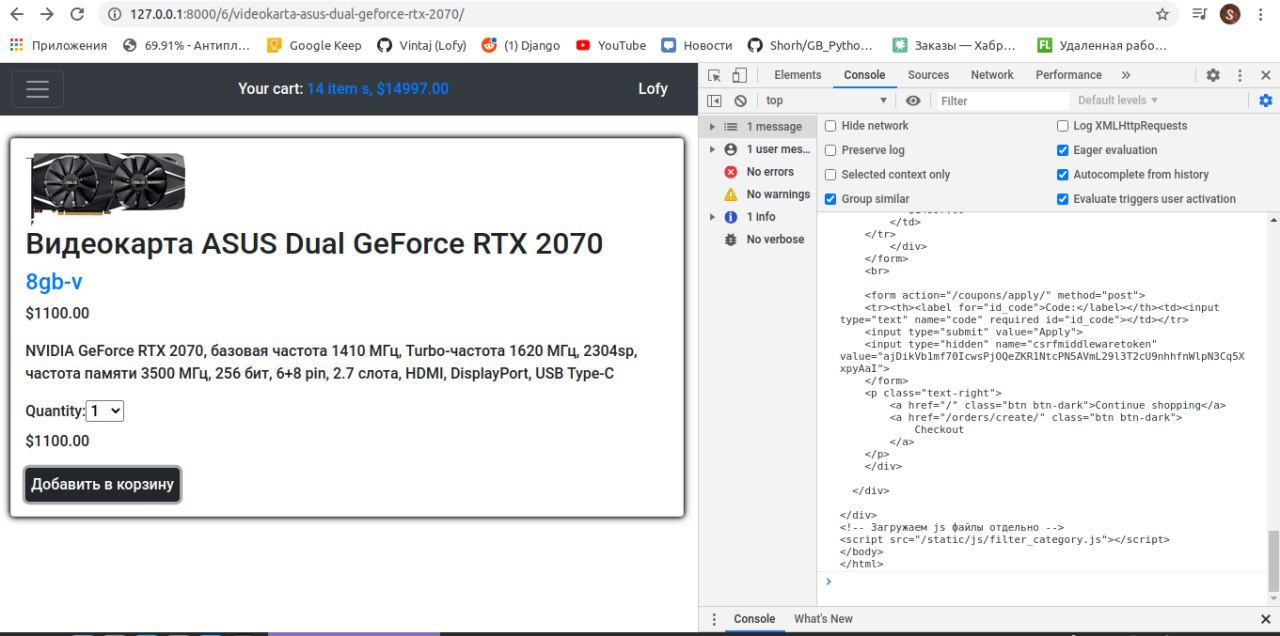The image size is (1280, 636).
Task: Open cart link 14 items
Action: pos(378,89)
